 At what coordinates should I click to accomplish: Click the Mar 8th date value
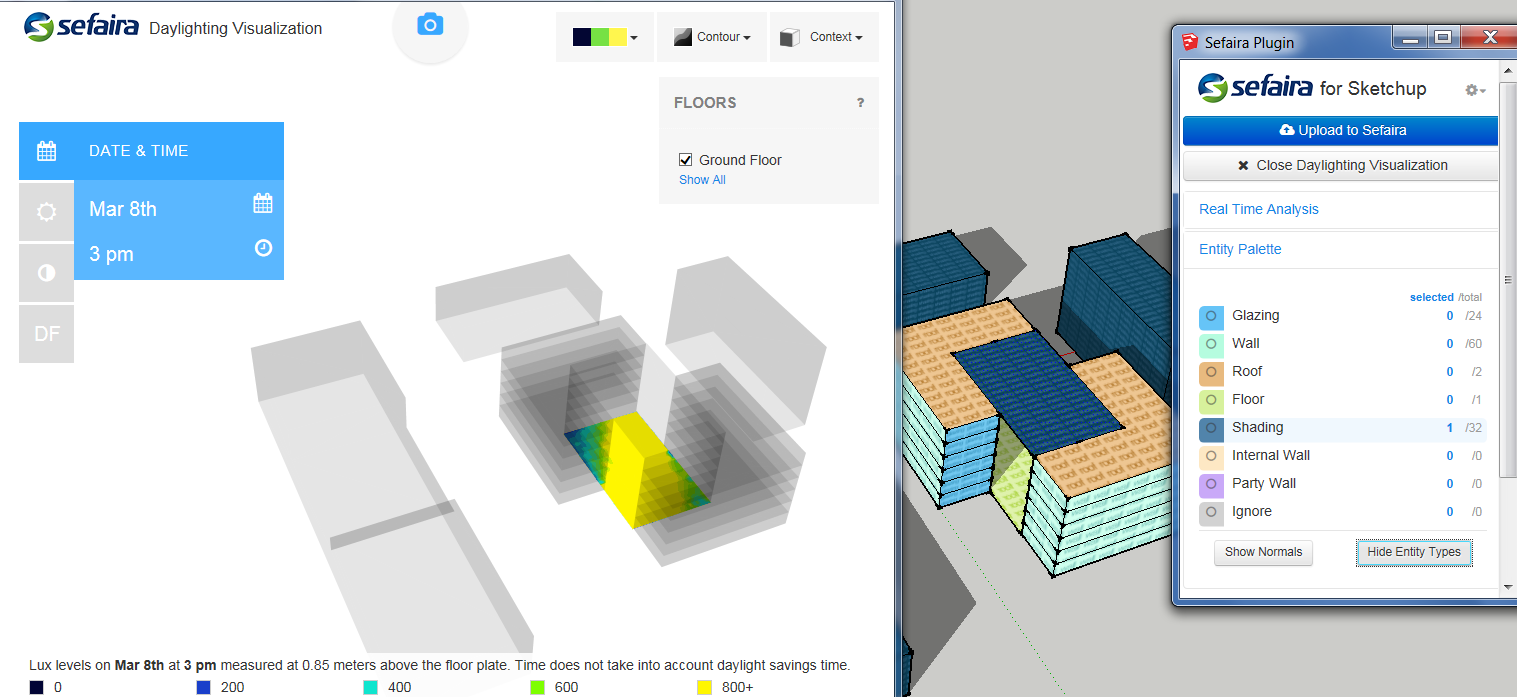(123, 209)
